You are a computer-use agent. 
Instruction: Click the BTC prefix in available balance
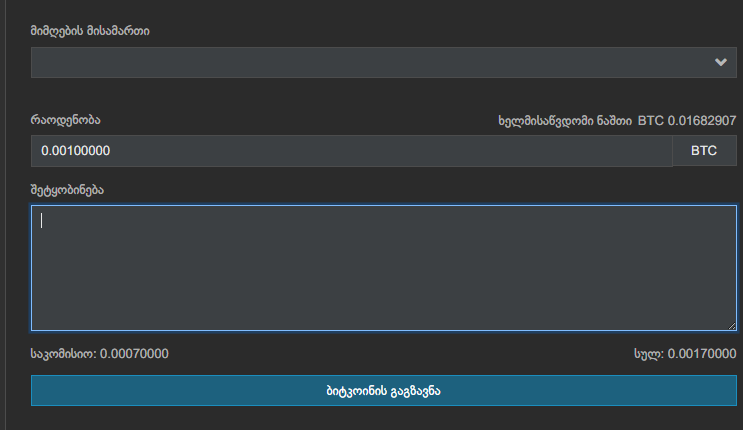(650, 120)
